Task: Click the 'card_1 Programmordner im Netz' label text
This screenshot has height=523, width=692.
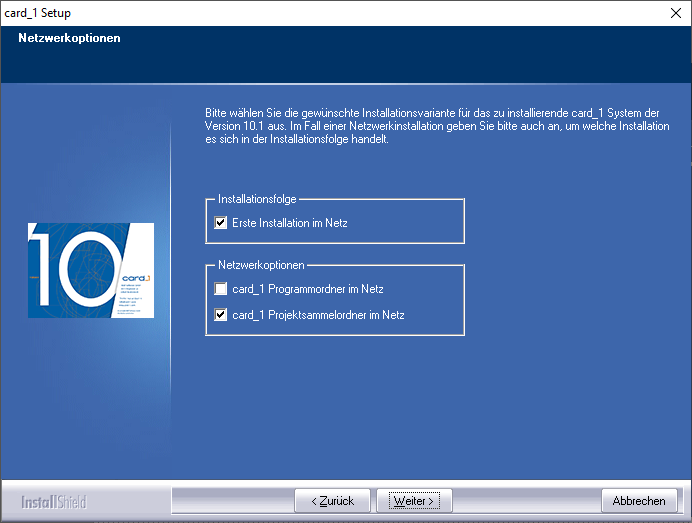Action: coord(307,289)
